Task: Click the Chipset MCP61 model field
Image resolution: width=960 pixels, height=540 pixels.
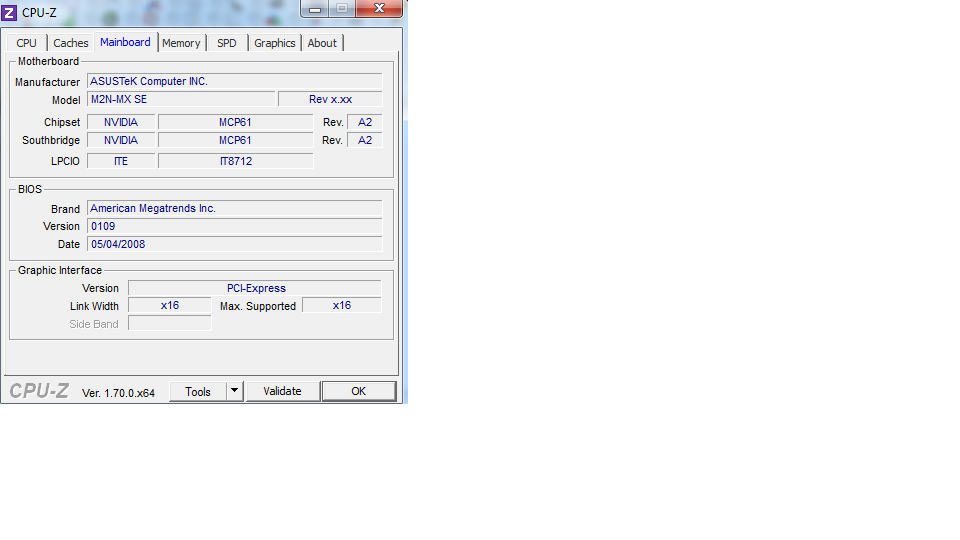Action: click(x=236, y=122)
